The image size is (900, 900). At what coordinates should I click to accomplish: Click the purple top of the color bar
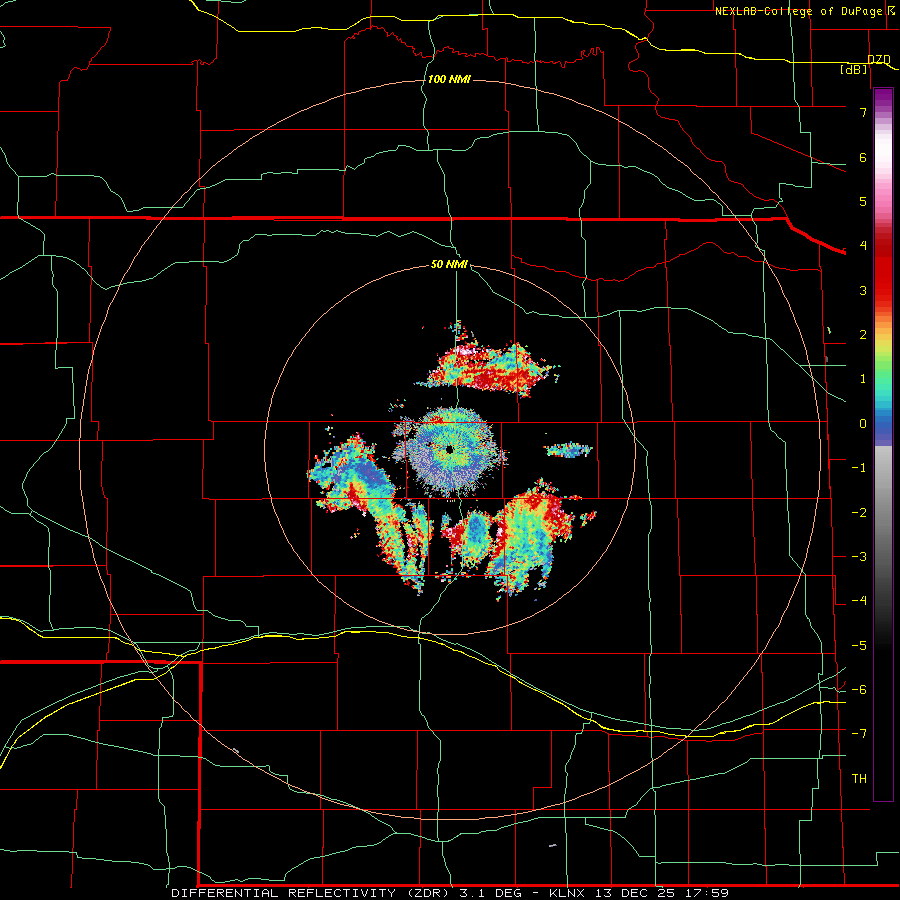pos(883,98)
